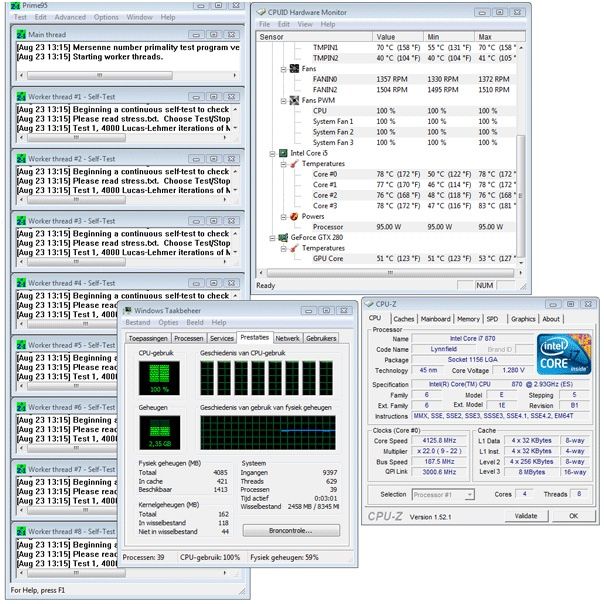
Task: Click the CPU Temperatures thermometer icon
Action: click(x=294, y=164)
